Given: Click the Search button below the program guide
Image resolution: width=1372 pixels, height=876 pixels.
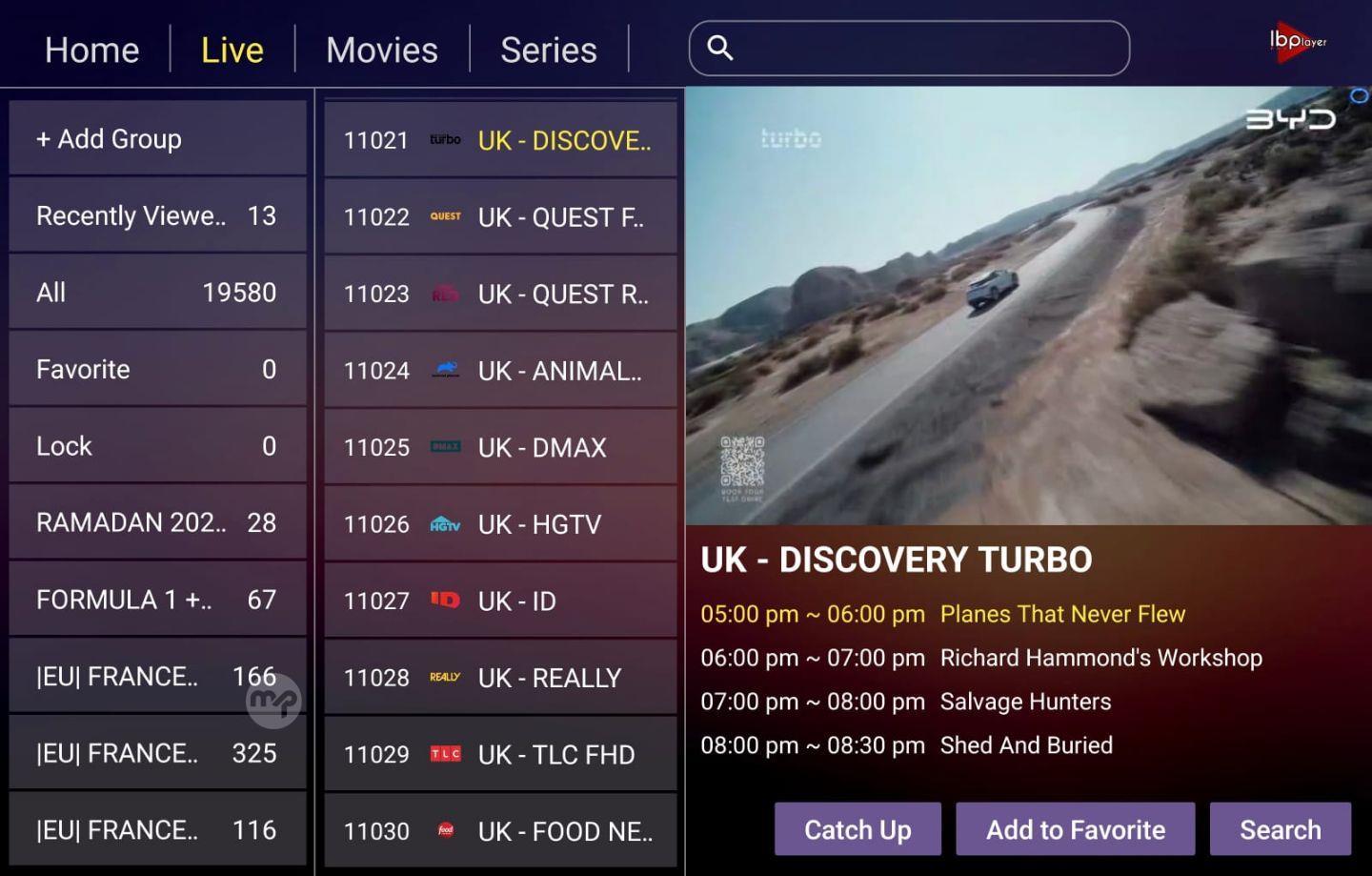Looking at the screenshot, I should pyautogui.click(x=1281, y=829).
